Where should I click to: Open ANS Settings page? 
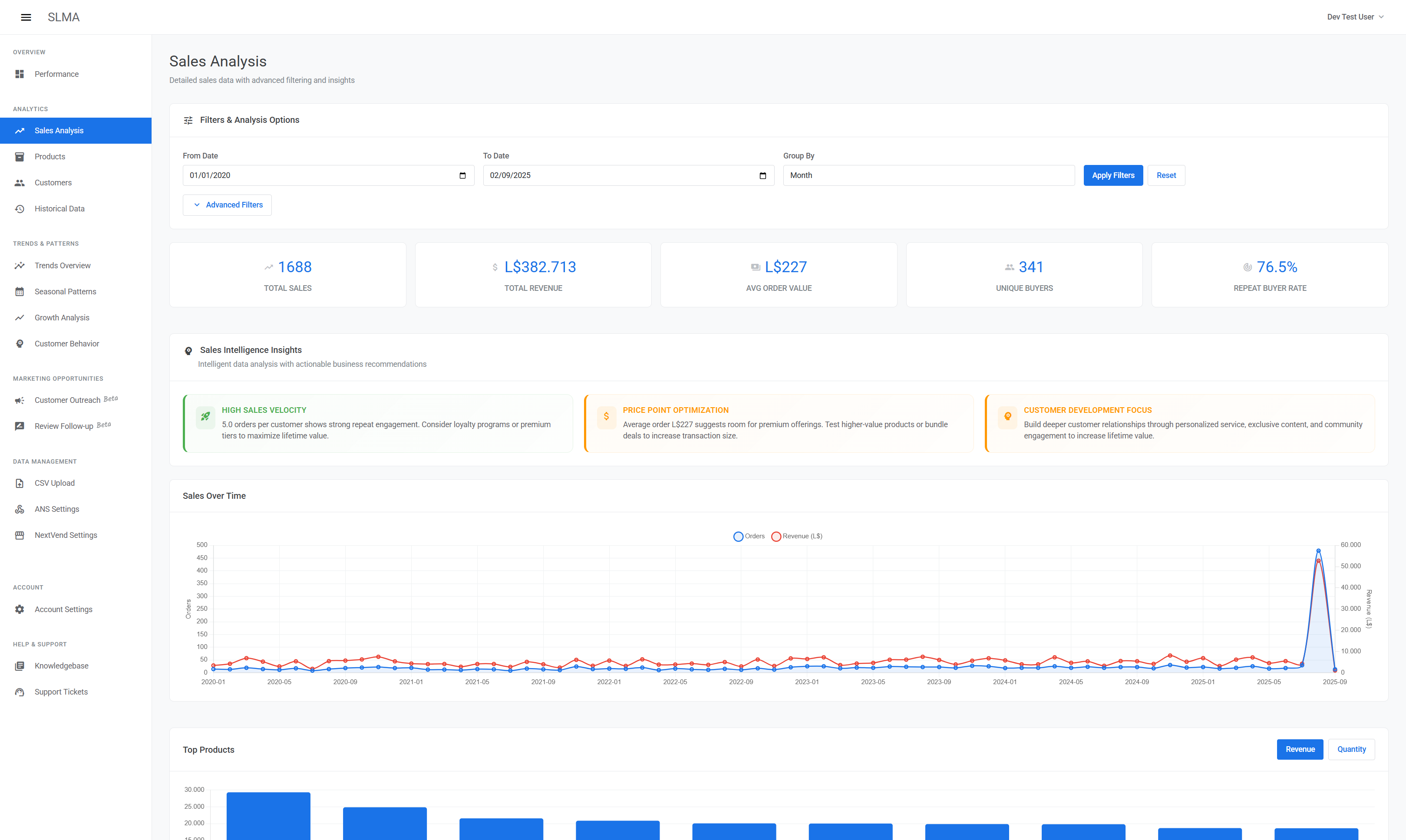pyautogui.click(x=76, y=509)
